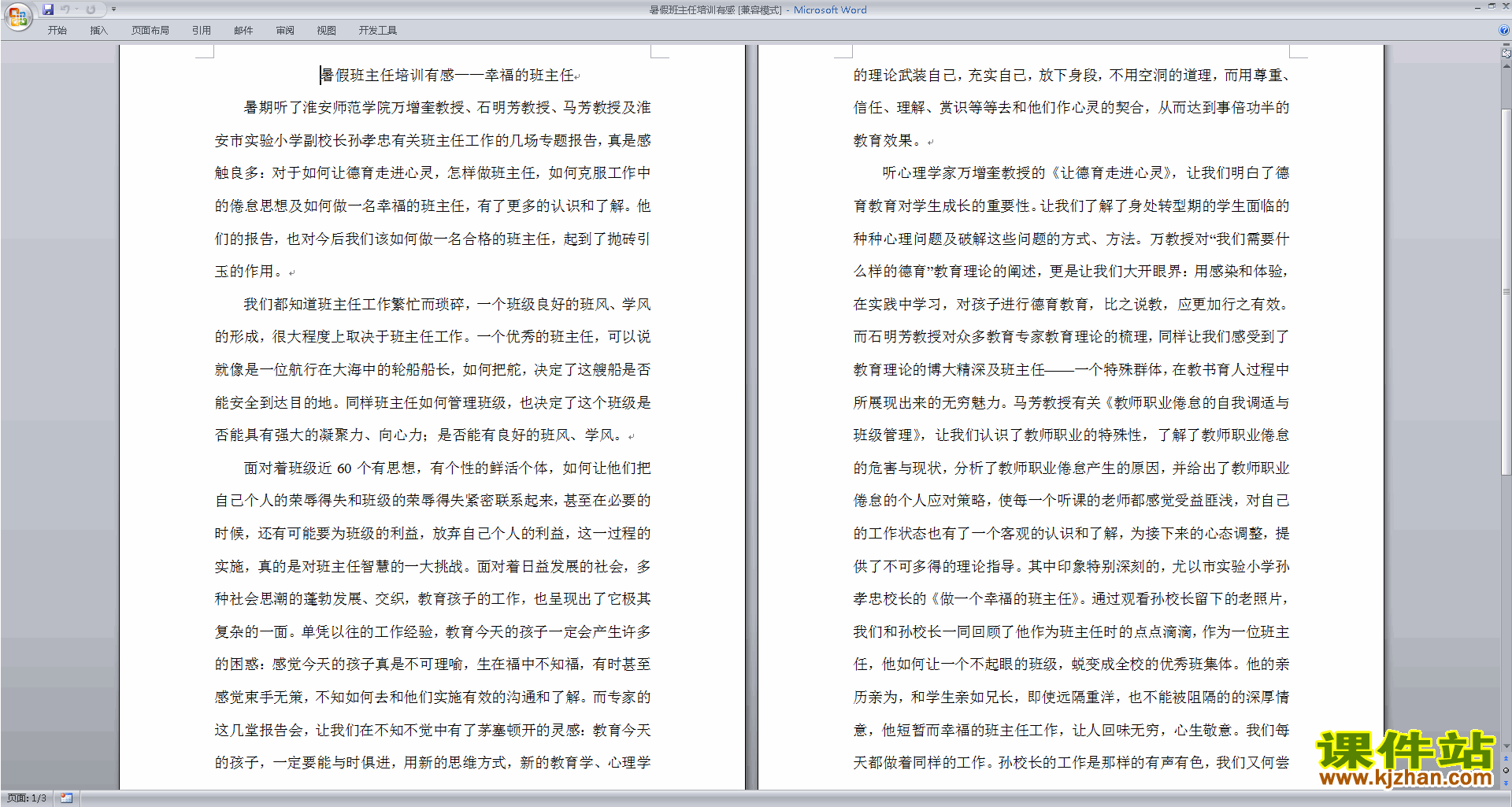Toggle the ruler icon above the vertical scrollbar
This screenshot has height=807, width=1512.
(x=1506, y=54)
